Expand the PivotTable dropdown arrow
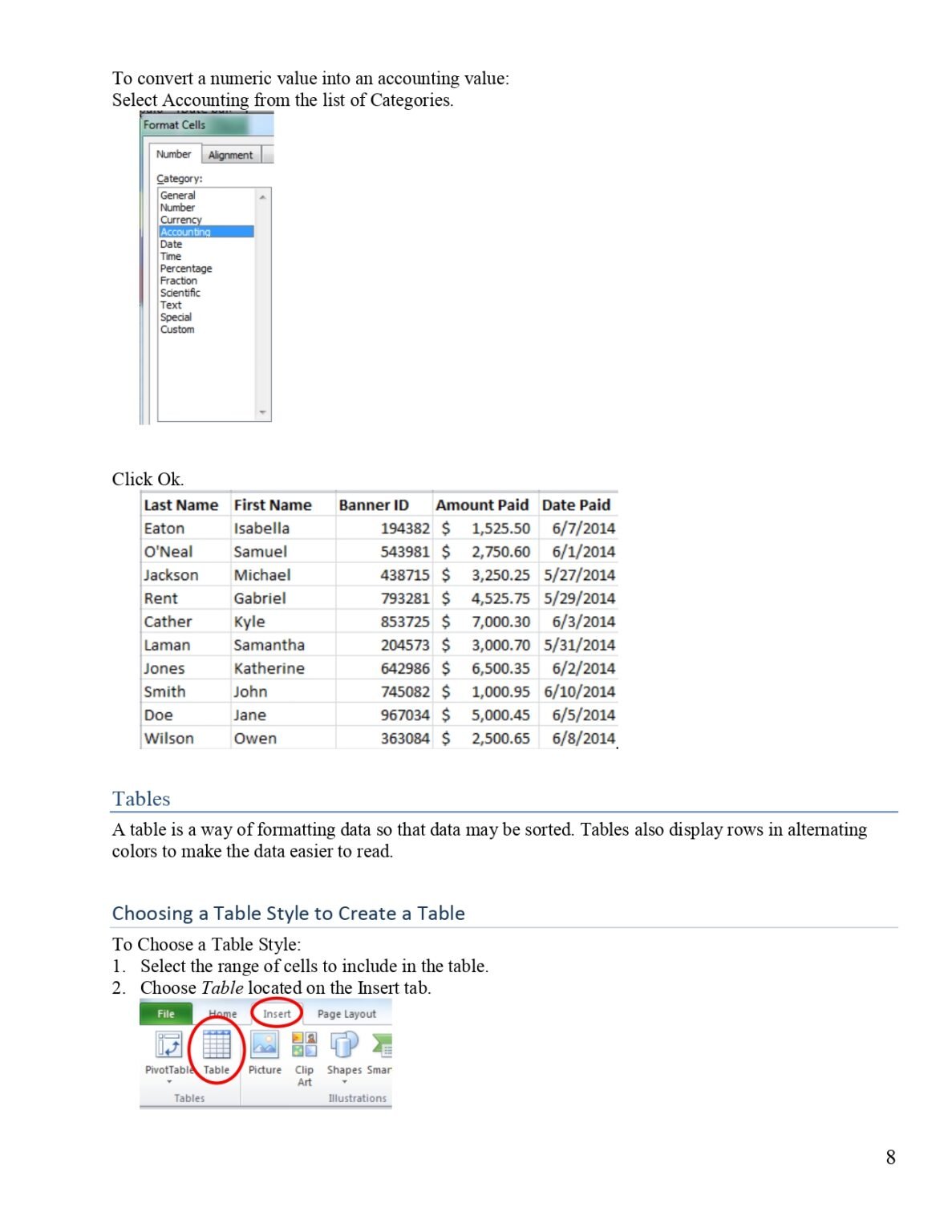Screen dimensions: 952x1232 (170, 1080)
